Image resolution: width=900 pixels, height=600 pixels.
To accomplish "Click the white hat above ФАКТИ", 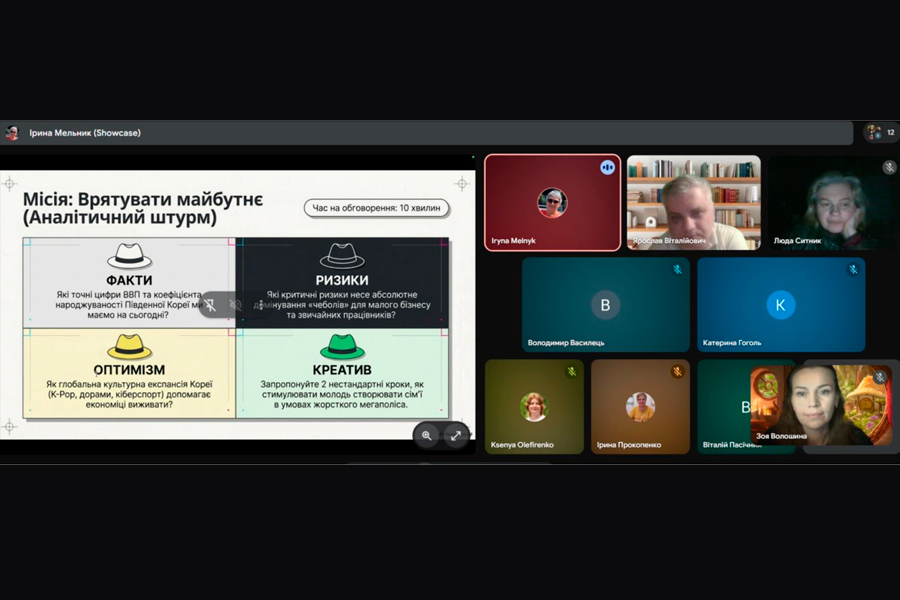I will click(x=130, y=256).
